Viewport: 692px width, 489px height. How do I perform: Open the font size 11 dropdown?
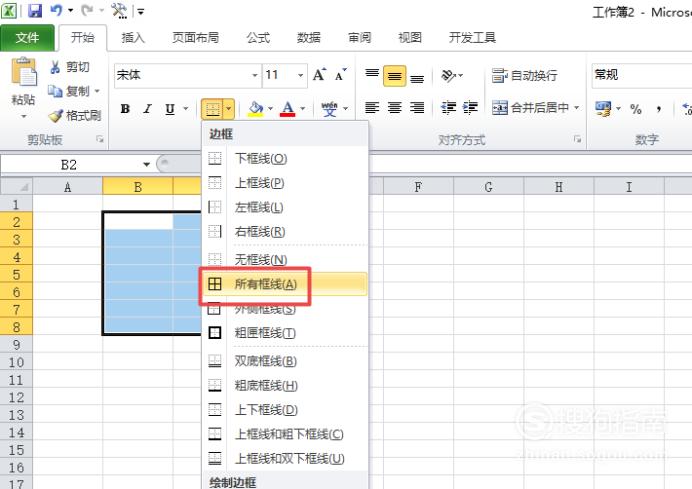[x=300, y=75]
